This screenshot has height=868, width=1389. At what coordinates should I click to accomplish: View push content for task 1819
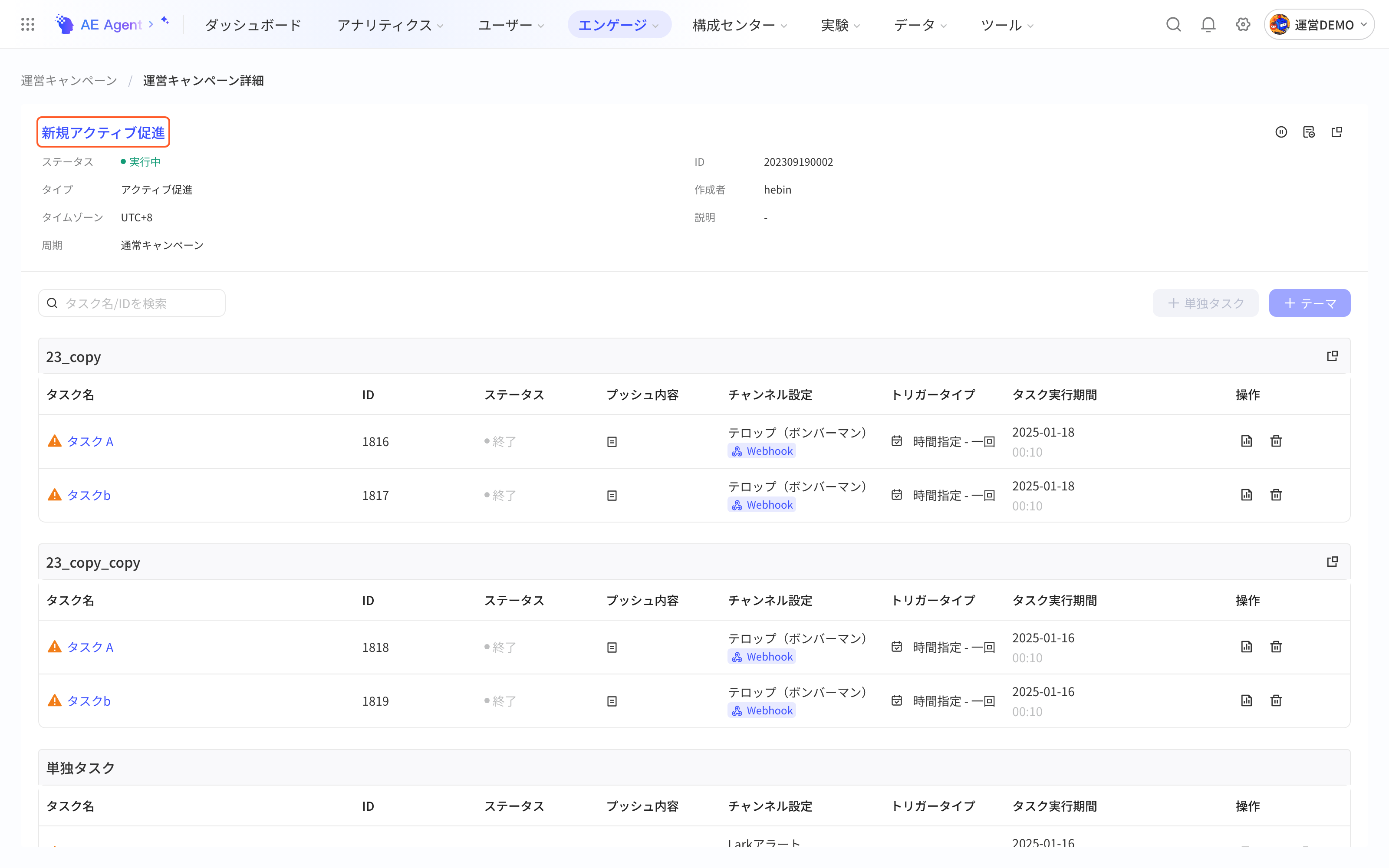[612, 701]
